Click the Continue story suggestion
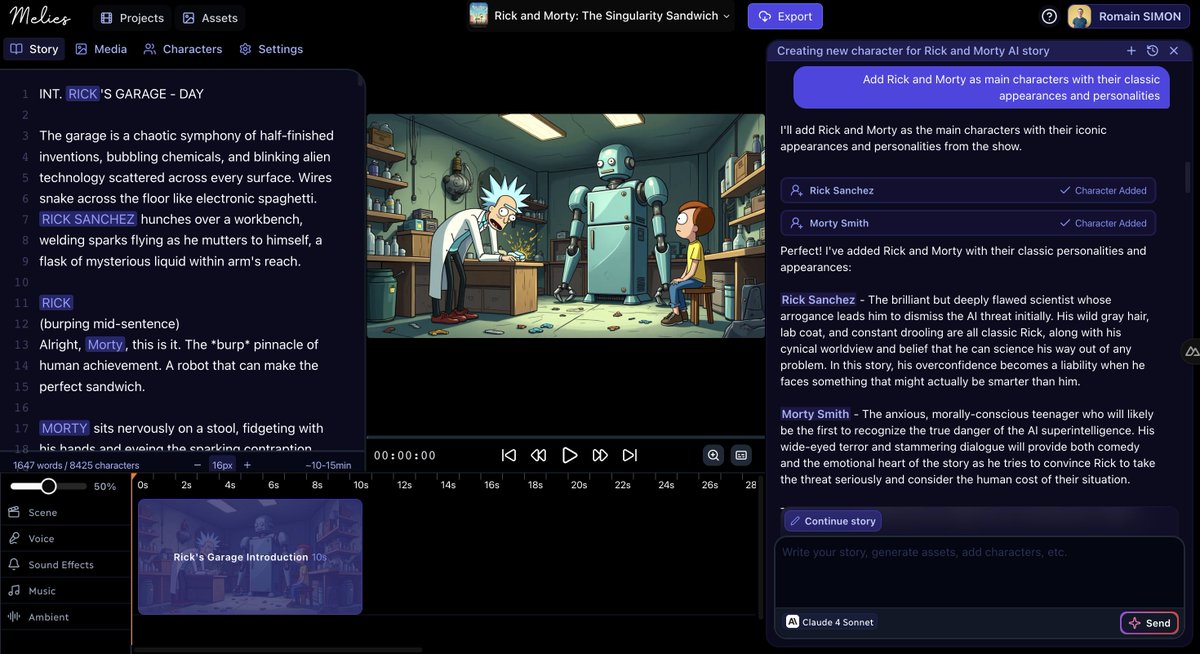The image size is (1200, 654). click(832, 521)
